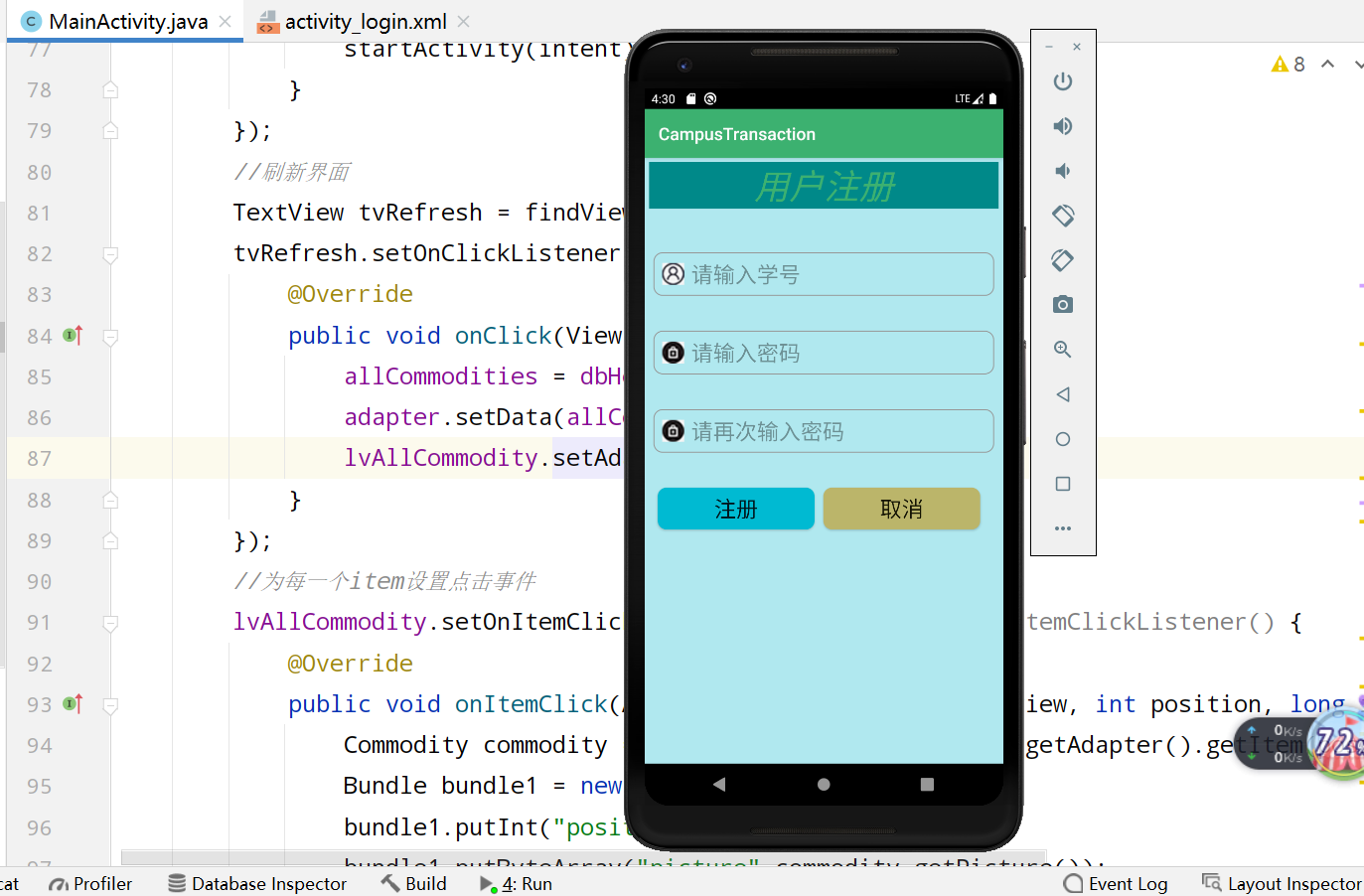Close the MainActivity.java tab
This screenshot has height=896, width=1364.
coord(226,21)
